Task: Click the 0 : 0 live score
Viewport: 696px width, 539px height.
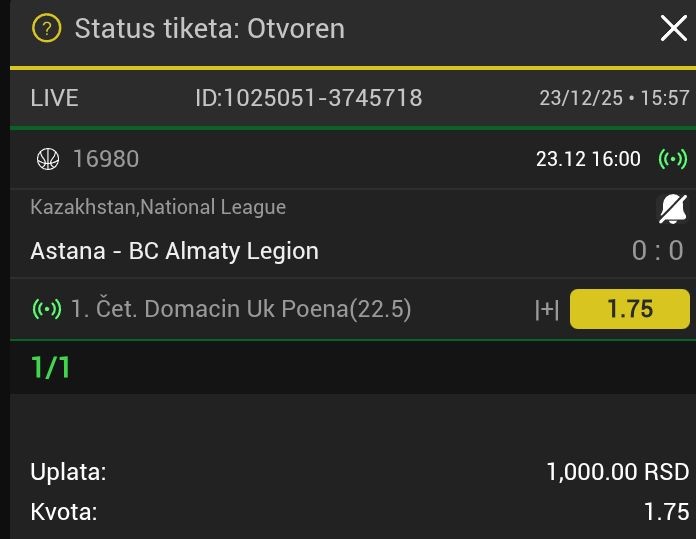Action: pyautogui.click(x=658, y=250)
